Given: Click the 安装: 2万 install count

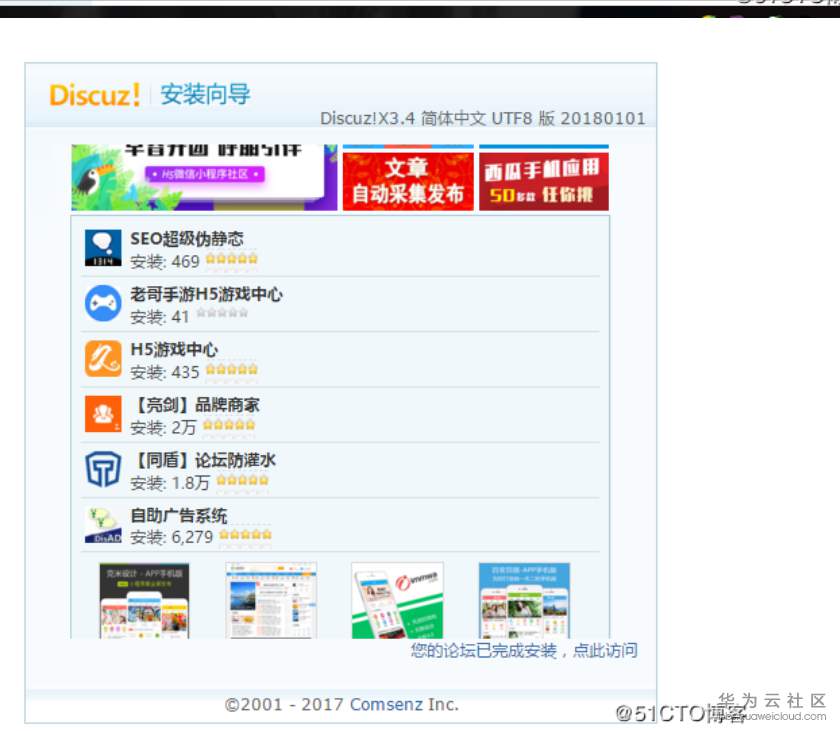Looking at the screenshot, I should pyautogui.click(x=163, y=427).
